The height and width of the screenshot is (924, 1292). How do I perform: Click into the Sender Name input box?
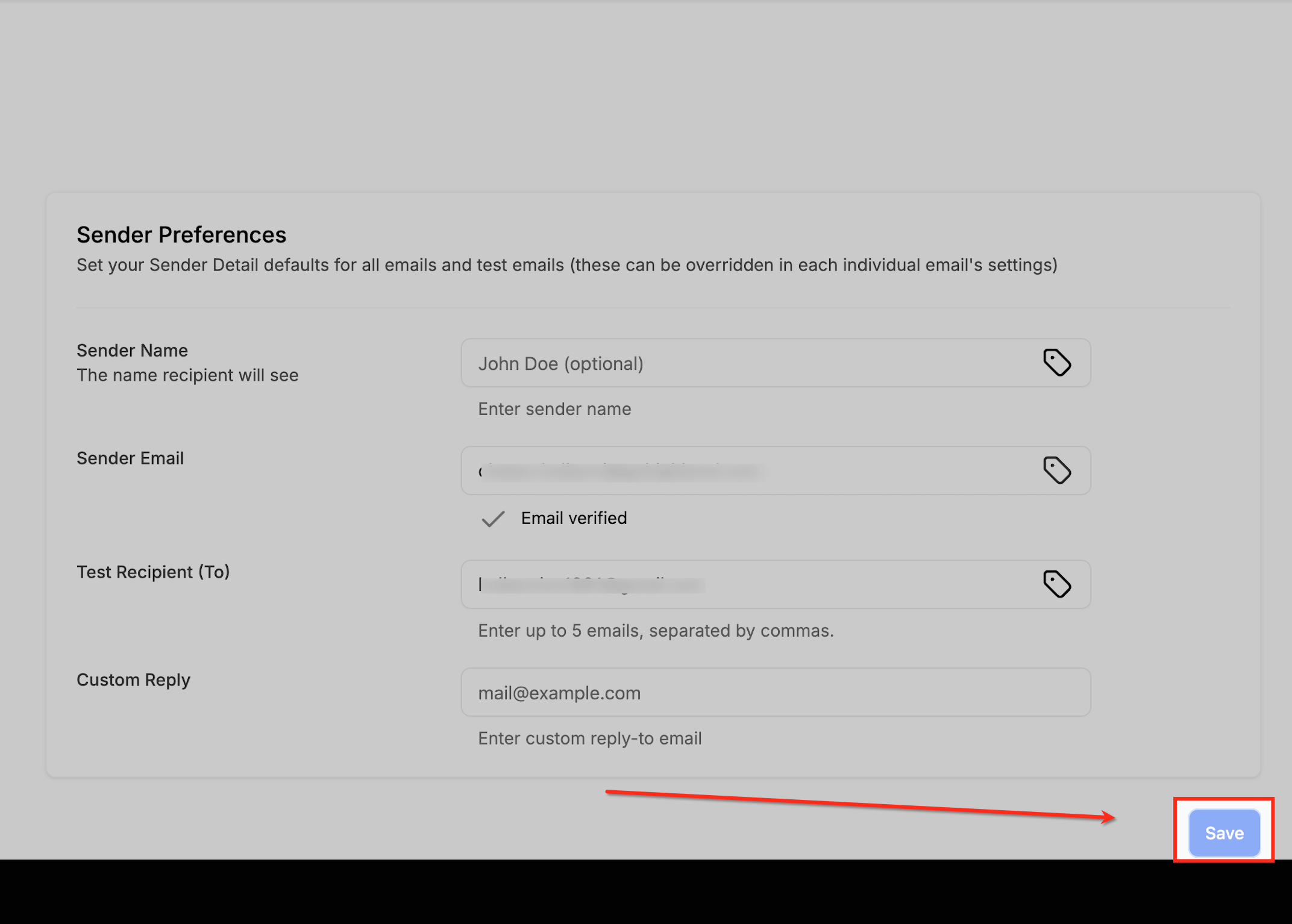(x=747, y=363)
